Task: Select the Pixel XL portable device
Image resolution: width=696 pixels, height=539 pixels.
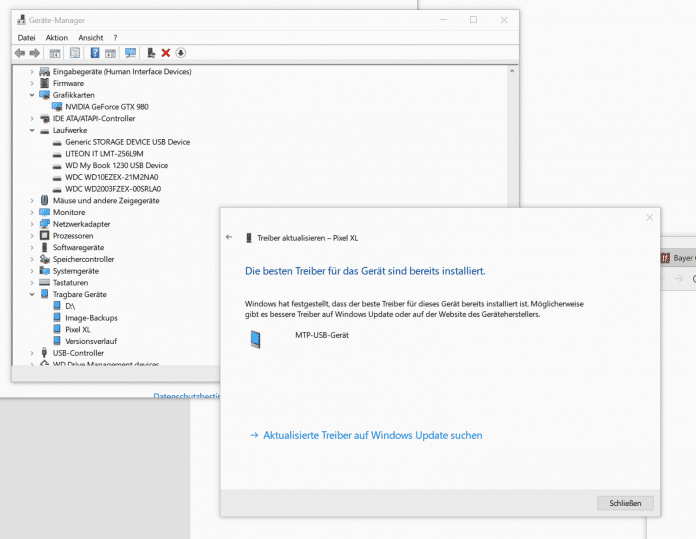Action: pyautogui.click(x=78, y=329)
